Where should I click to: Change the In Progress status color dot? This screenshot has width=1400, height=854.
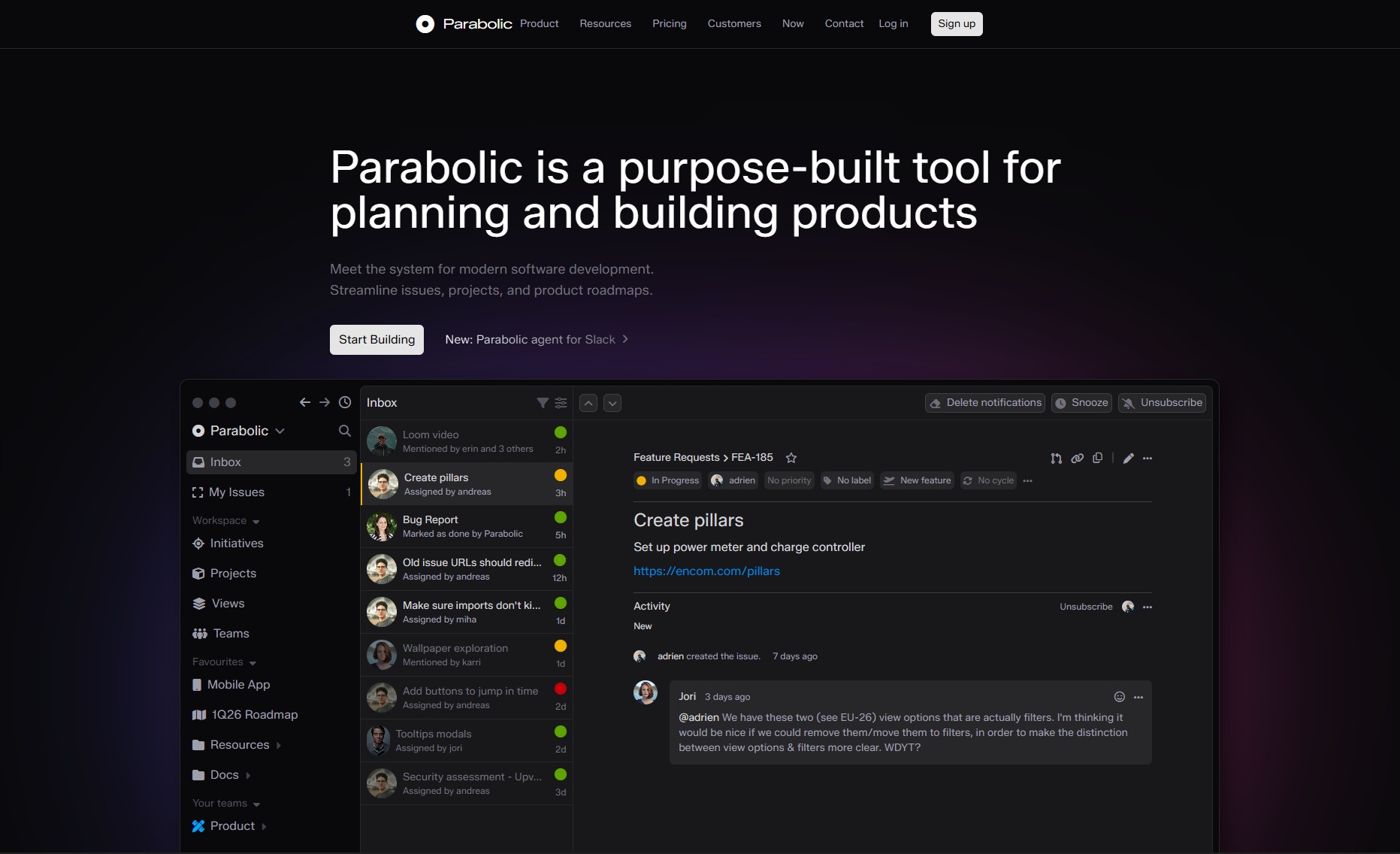point(642,480)
